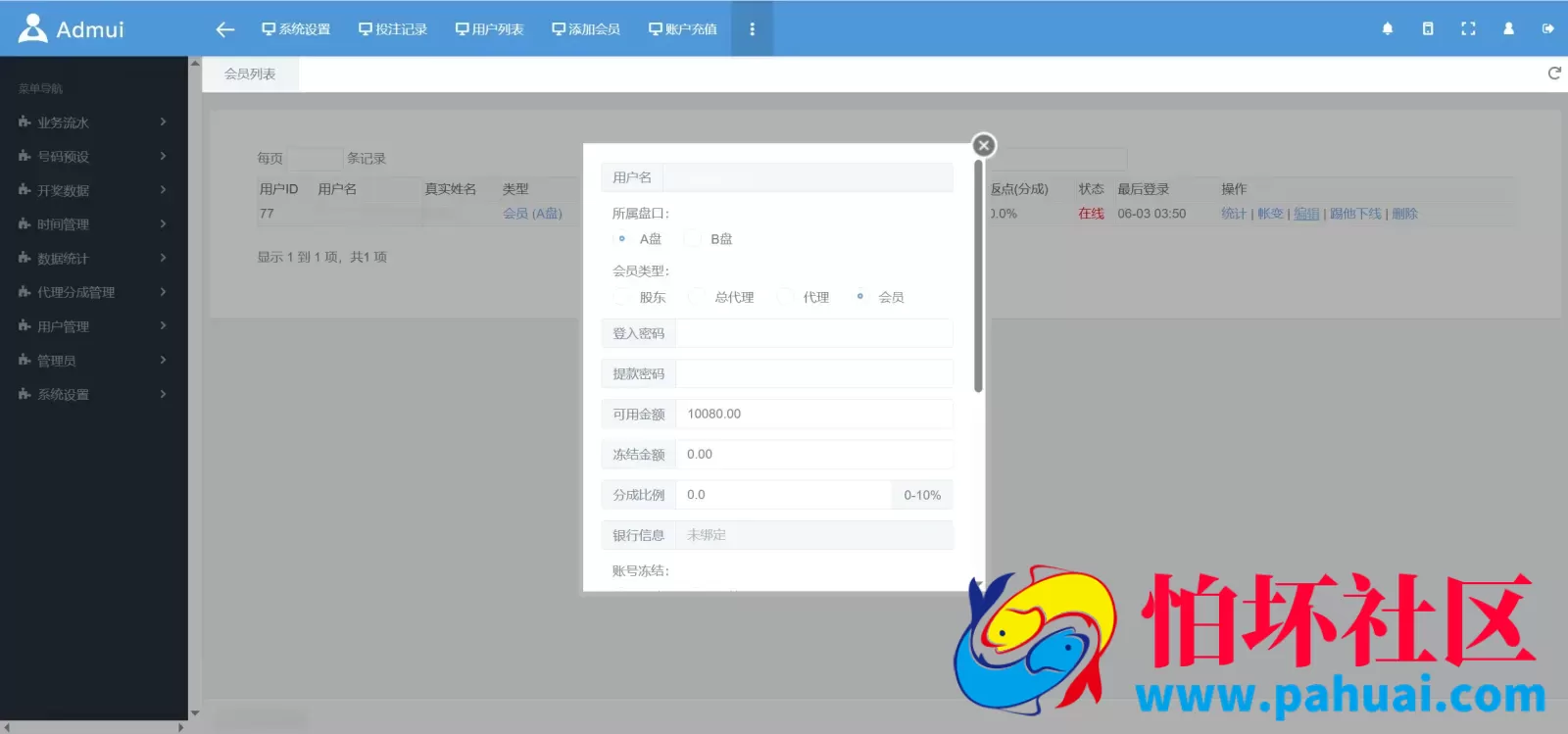The image size is (1568, 734).
Task: Open the user profile icon
Action: pos(1508,28)
